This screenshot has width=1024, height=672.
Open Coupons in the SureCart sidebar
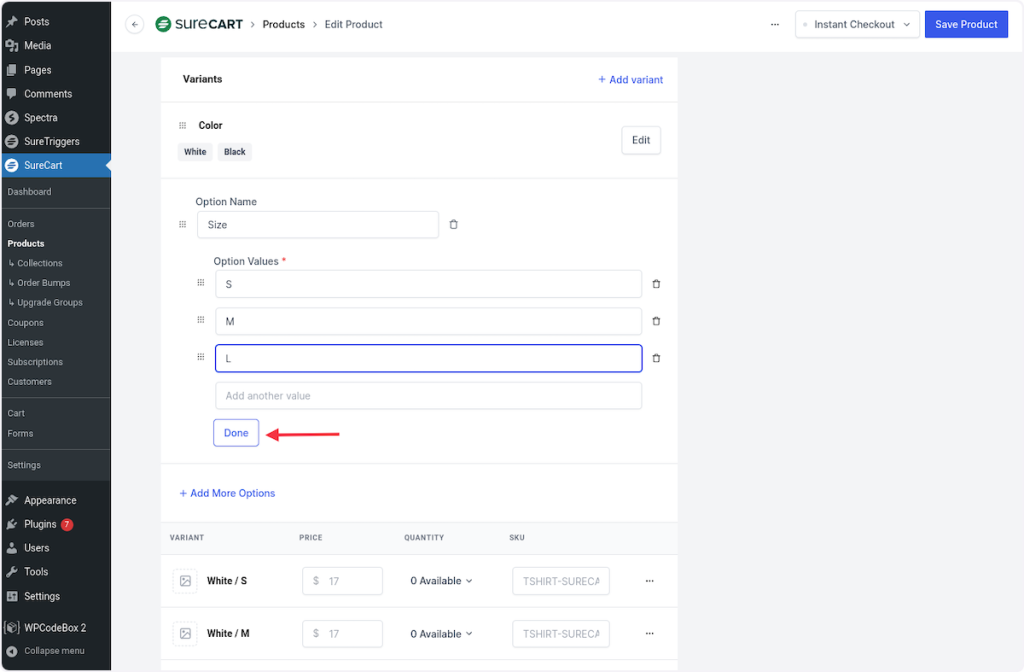(26, 323)
